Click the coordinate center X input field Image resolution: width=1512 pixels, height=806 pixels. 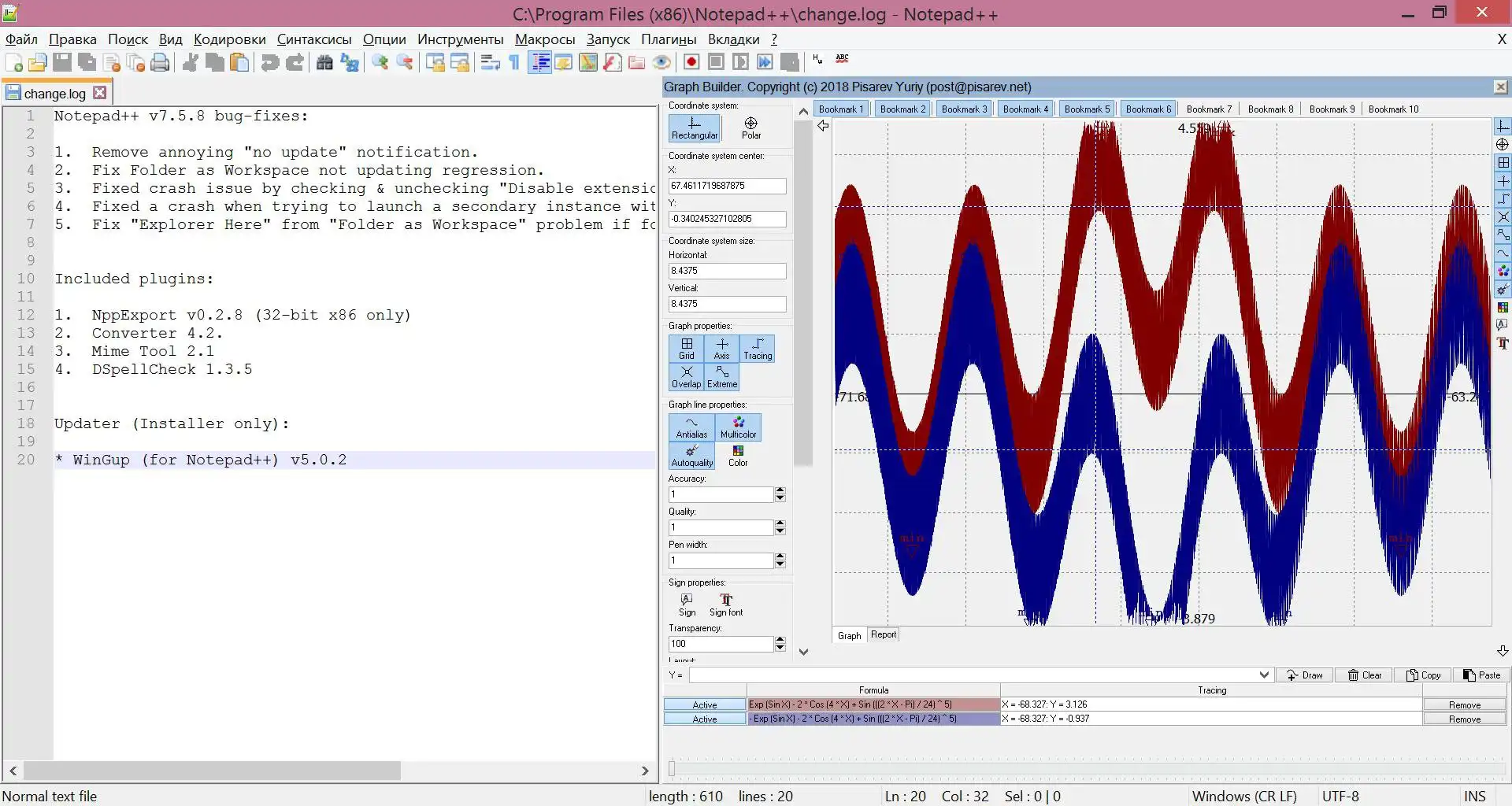727,186
